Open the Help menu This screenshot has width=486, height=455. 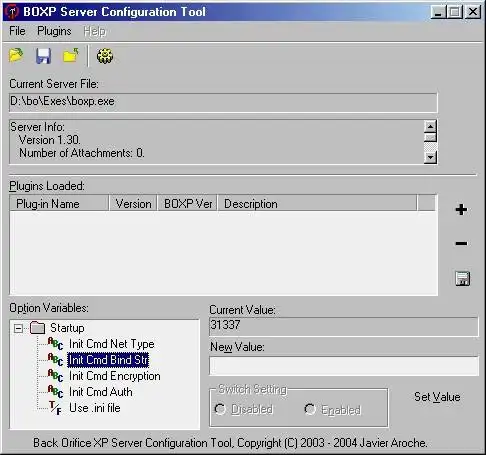[95, 31]
